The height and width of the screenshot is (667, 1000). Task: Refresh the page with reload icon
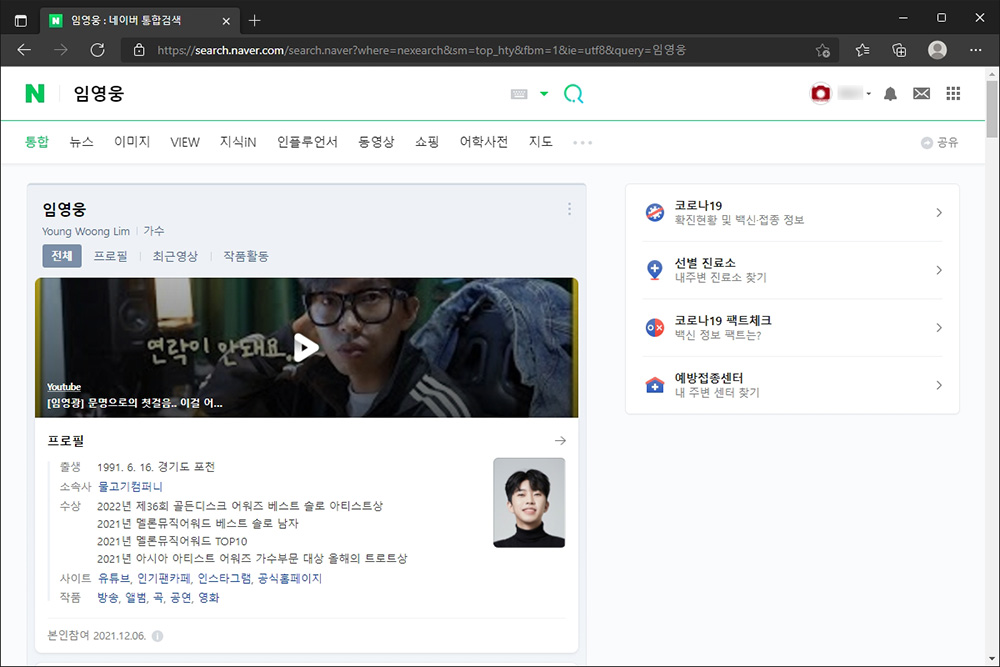coord(98,50)
